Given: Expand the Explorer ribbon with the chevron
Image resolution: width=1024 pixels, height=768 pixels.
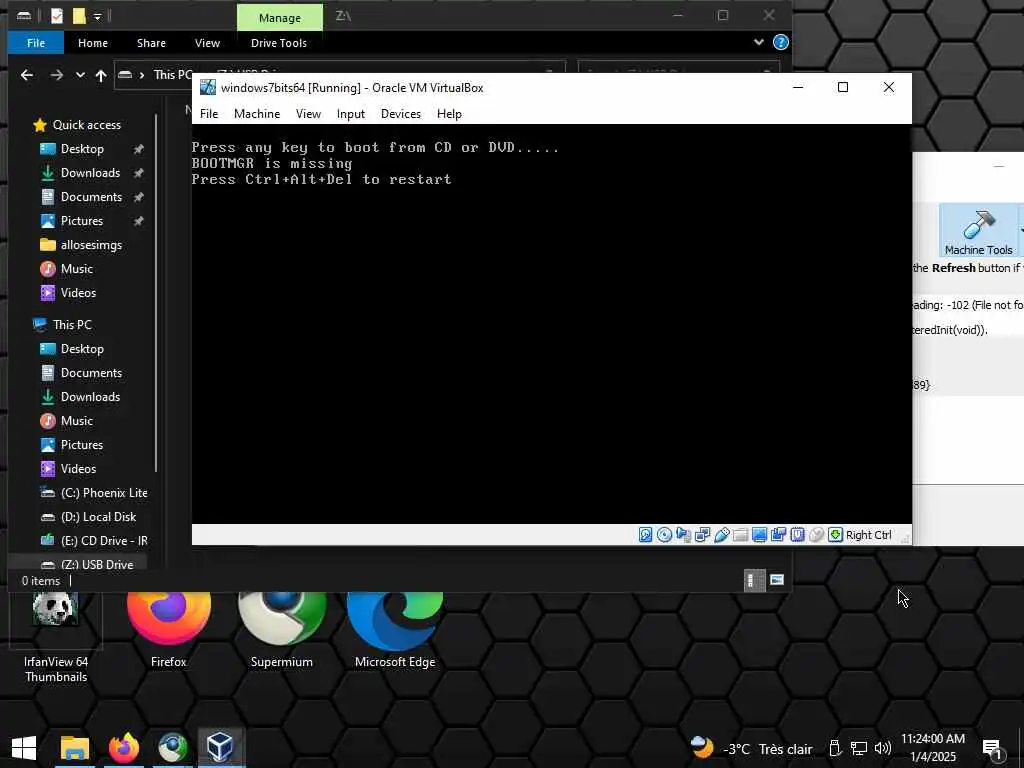Looking at the screenshot, I should point(759,42).
